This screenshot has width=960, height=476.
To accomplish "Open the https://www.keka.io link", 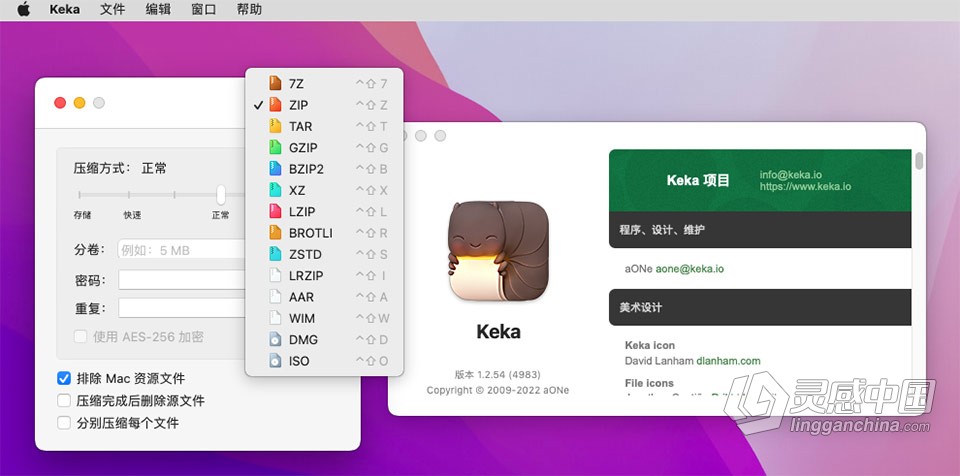I will [805, 186].
